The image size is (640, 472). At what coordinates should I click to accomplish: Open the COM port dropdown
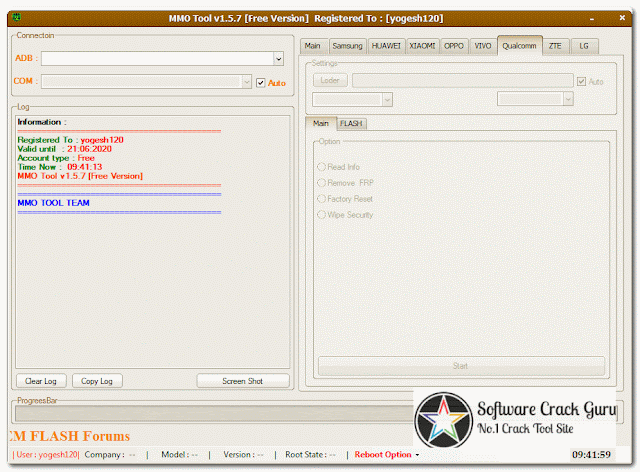point(247,82)
